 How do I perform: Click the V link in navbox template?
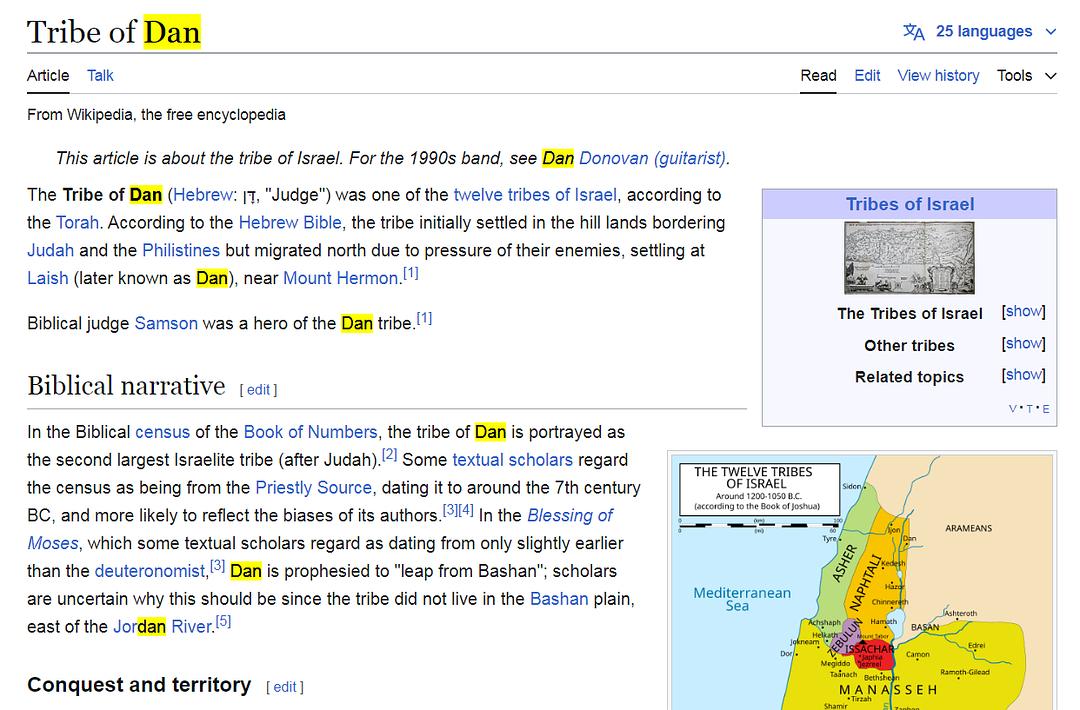coord(1013,409)
